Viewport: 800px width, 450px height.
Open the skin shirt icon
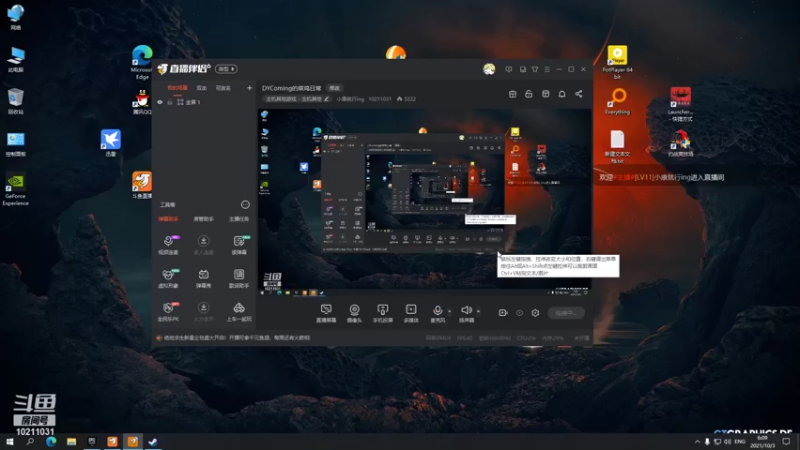(x=535, y=69)
